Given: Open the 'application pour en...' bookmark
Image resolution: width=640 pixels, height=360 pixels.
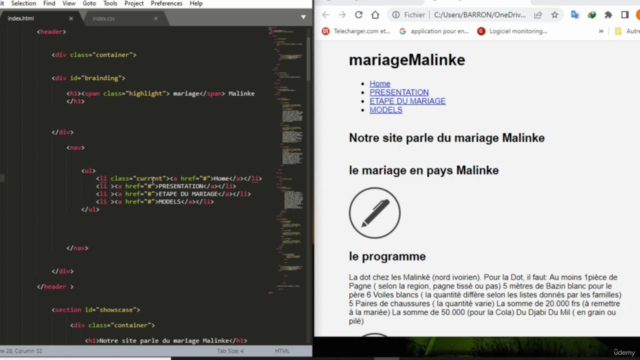Looking at the screenshot, I should (434, 31).
